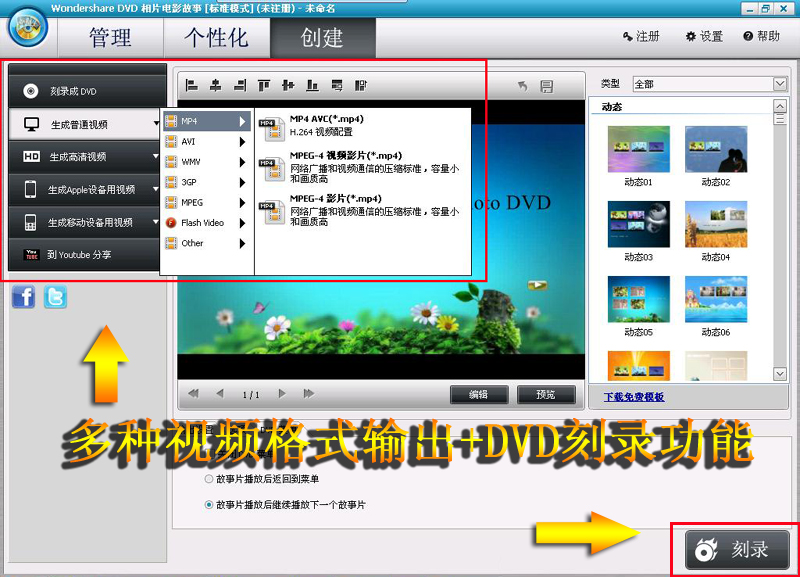This screenshot has width=800, height=577.
Task: Select the 动态01 template thumbnail
Action: pos(639,149)
